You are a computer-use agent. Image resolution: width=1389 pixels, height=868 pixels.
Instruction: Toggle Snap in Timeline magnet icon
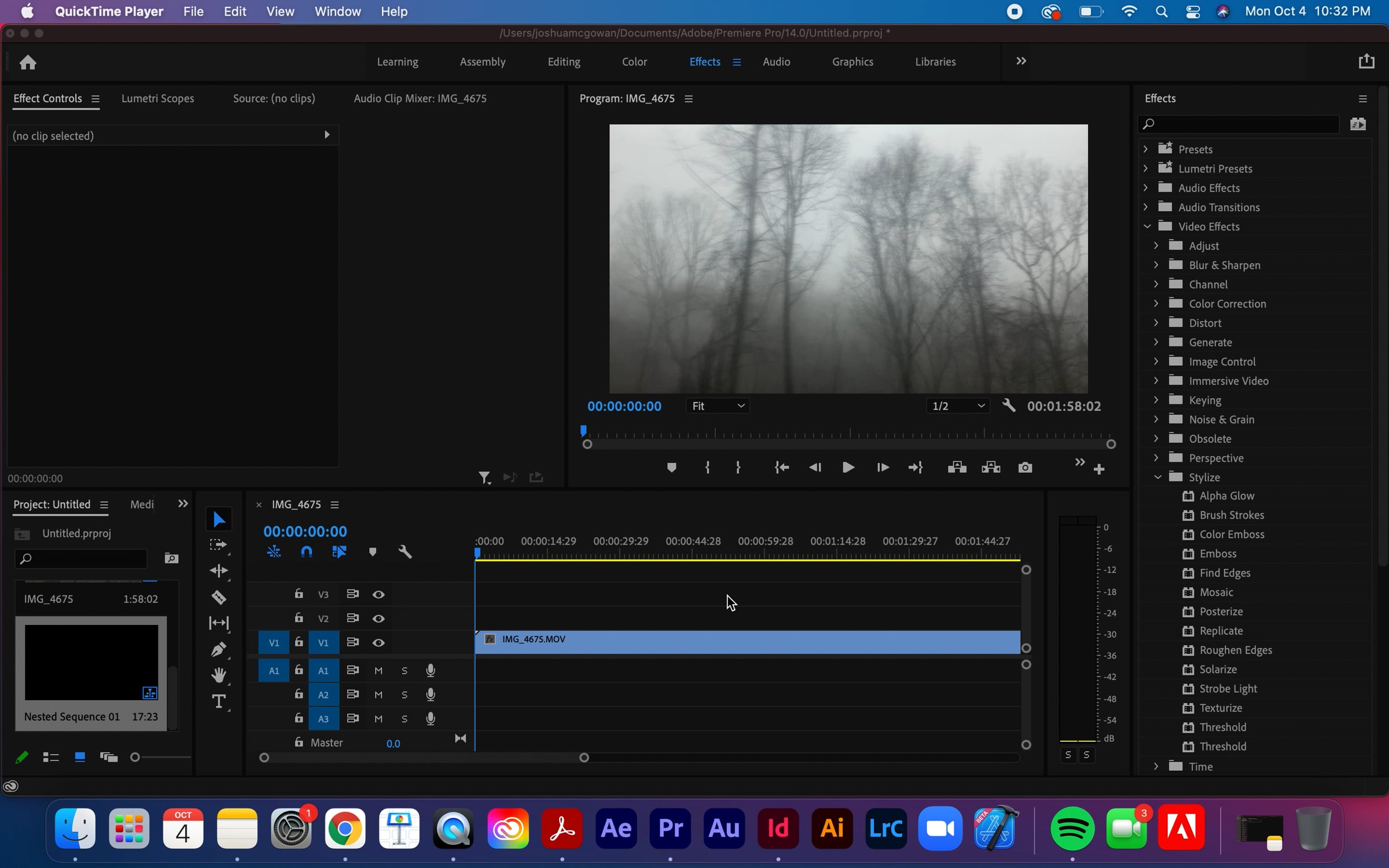click(307, 552)
